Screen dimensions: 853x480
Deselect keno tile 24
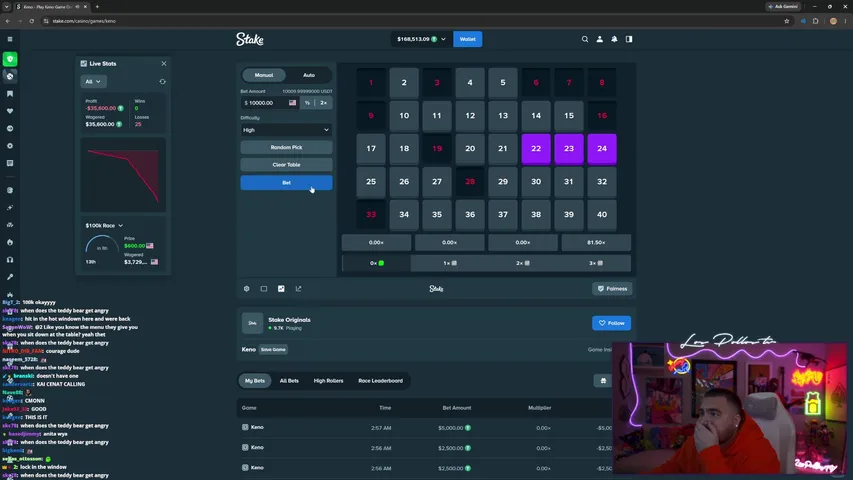[x=602, y=149]
